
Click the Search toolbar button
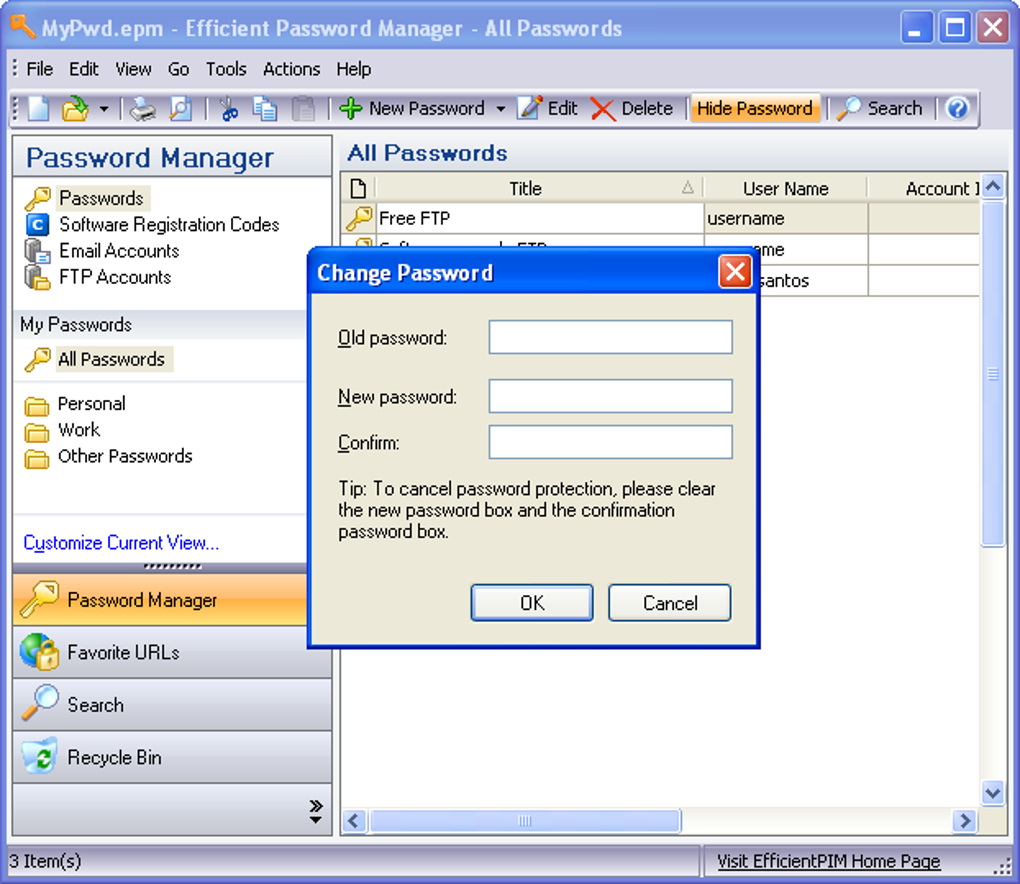pyautogui.click(x=879, y=109)
